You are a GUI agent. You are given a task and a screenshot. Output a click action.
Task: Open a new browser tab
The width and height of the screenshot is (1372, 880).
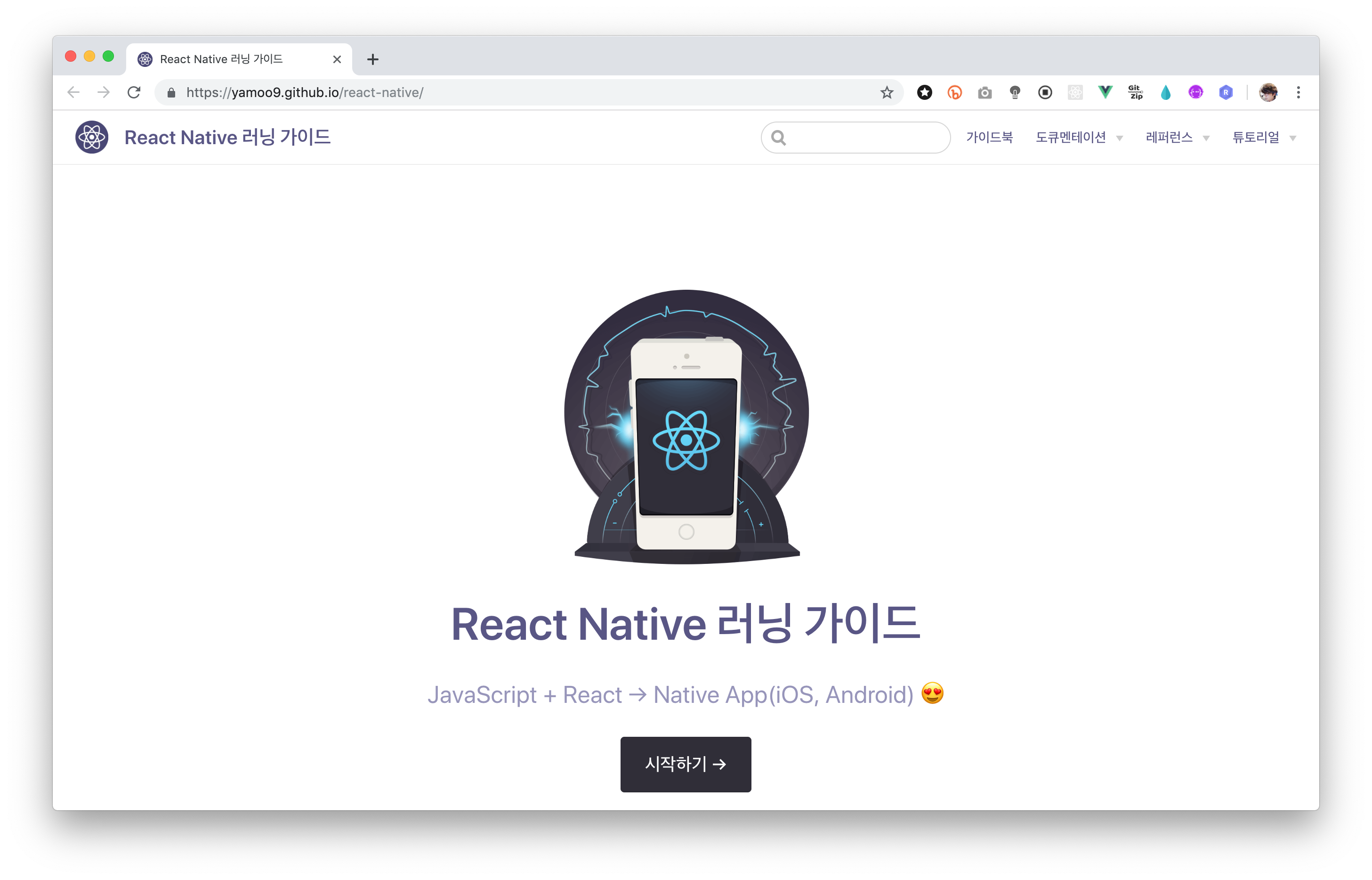(372, 59)
